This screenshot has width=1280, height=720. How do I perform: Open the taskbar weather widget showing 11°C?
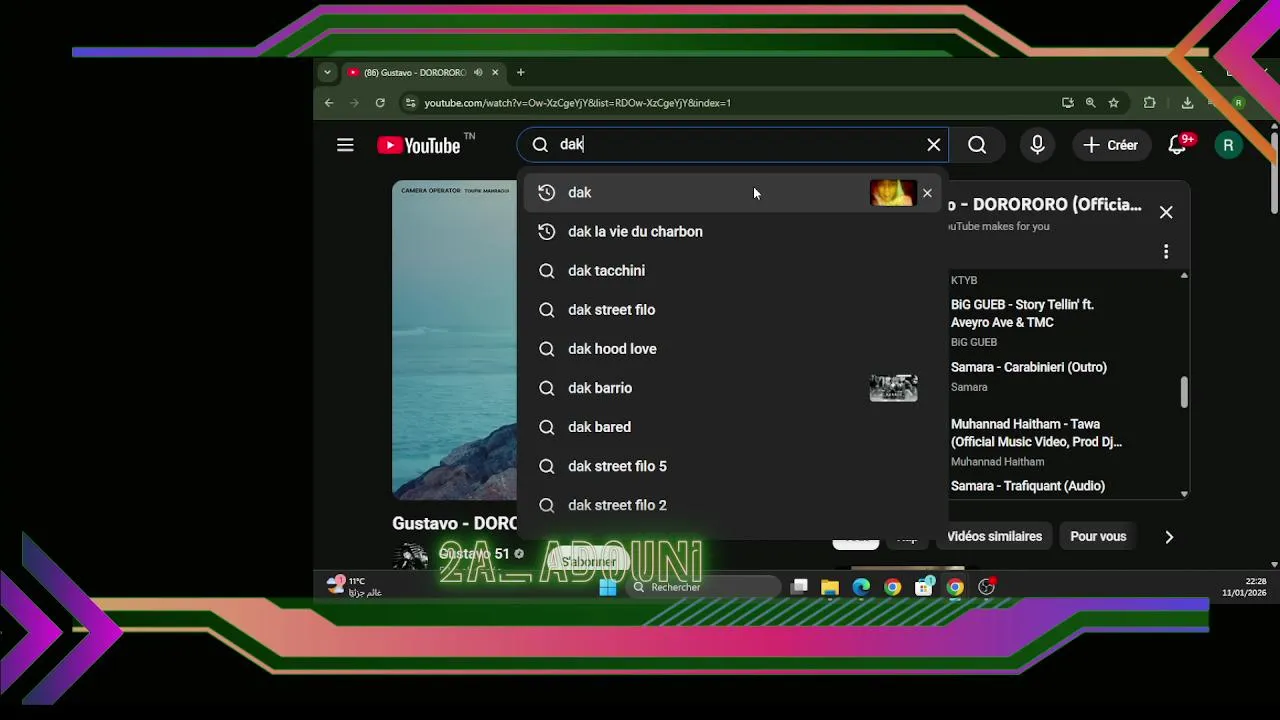[x=354, y=586]
